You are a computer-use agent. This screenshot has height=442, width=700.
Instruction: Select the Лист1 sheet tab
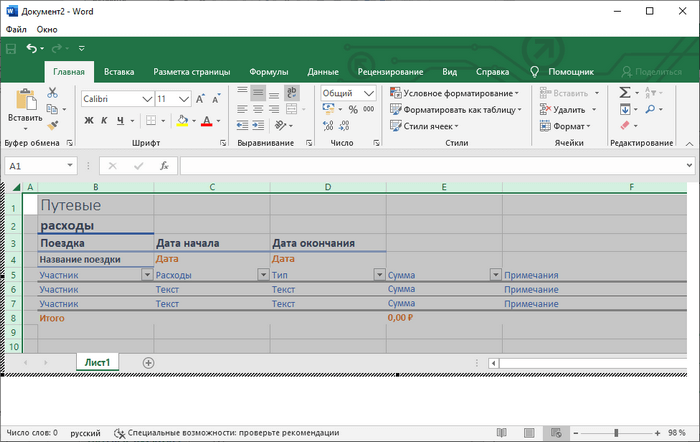coord(97,363)
